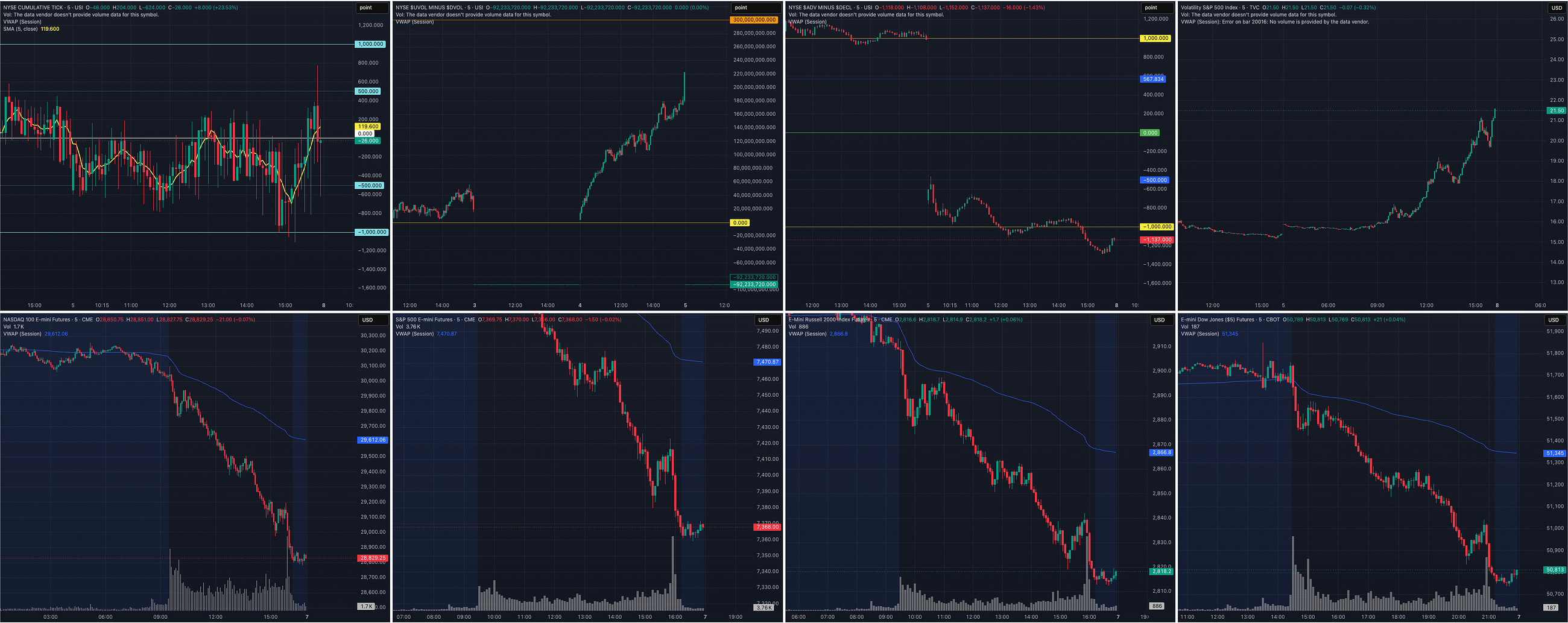Select the 'Vol 1.7K' legend on NASDAQ chart
Image resolution: width=1568 pixels, height=623 pixels.
(x=14, y=327)
